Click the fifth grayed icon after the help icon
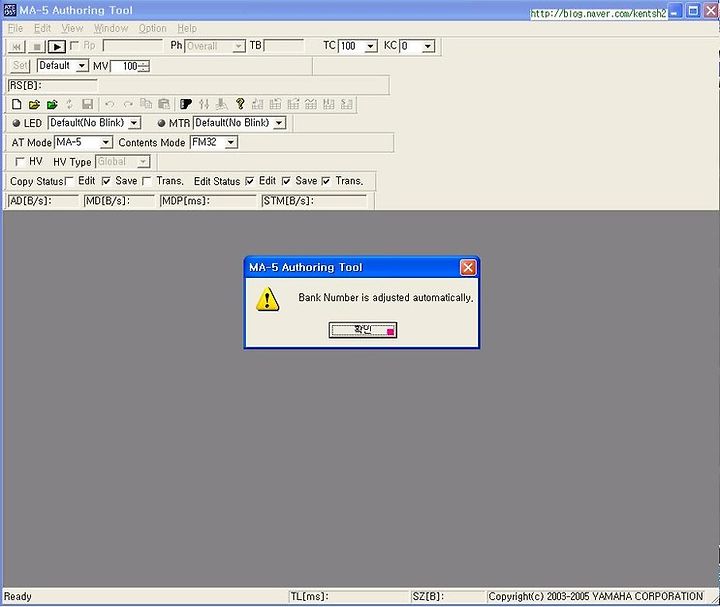The height and width of the screenshot is (607, 720). [x=329, y=104]
